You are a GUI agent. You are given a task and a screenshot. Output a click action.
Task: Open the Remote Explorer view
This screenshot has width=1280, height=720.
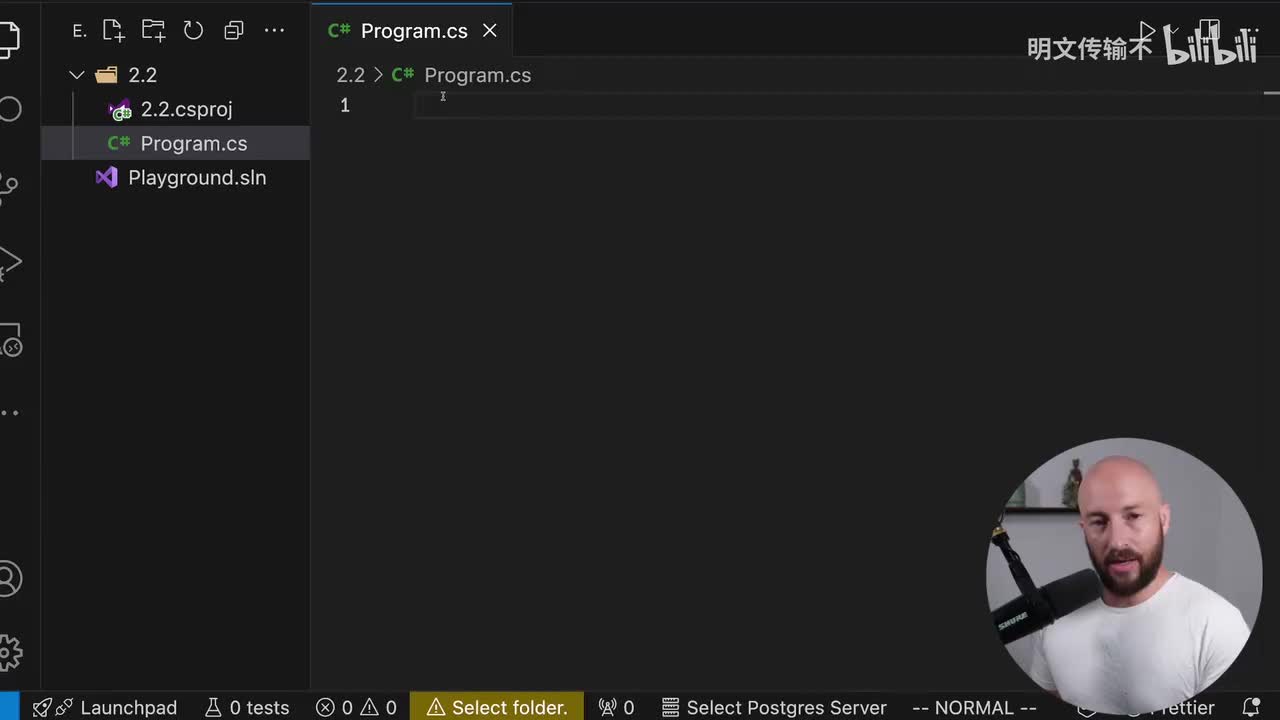pyautogui.click(x=8, y=340)
